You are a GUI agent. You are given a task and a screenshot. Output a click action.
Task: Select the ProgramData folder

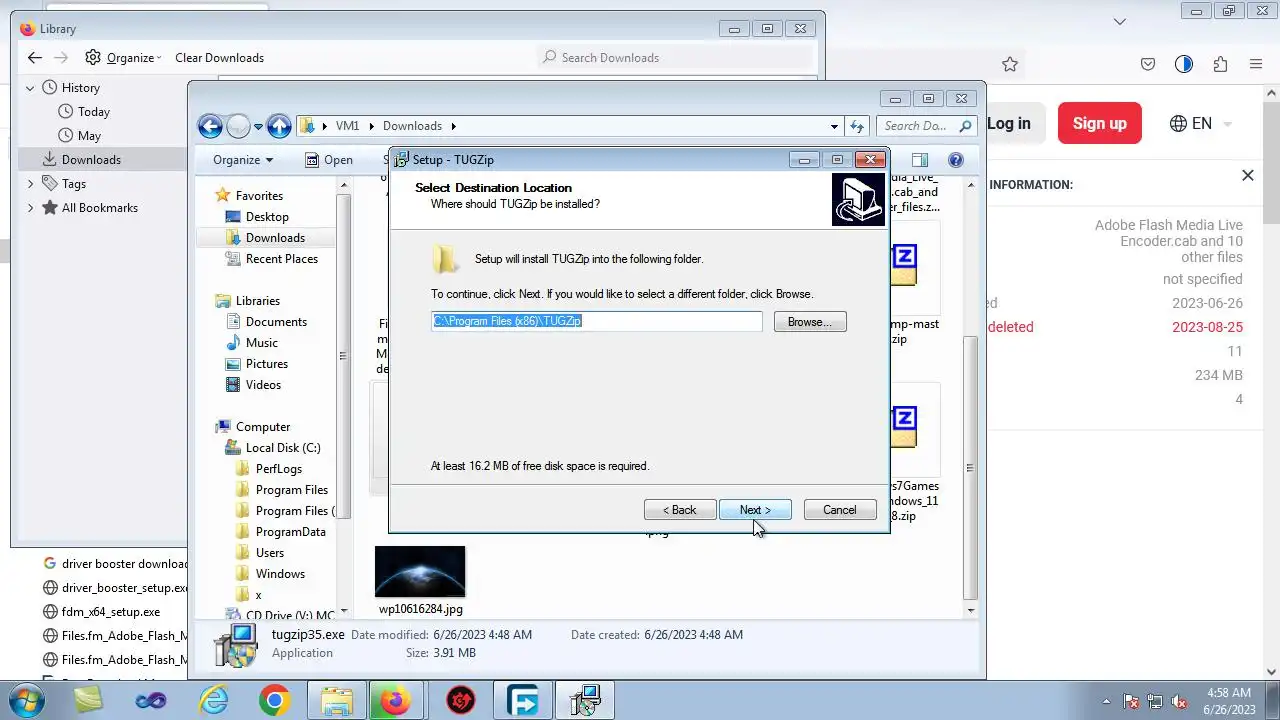coord(290,532)
